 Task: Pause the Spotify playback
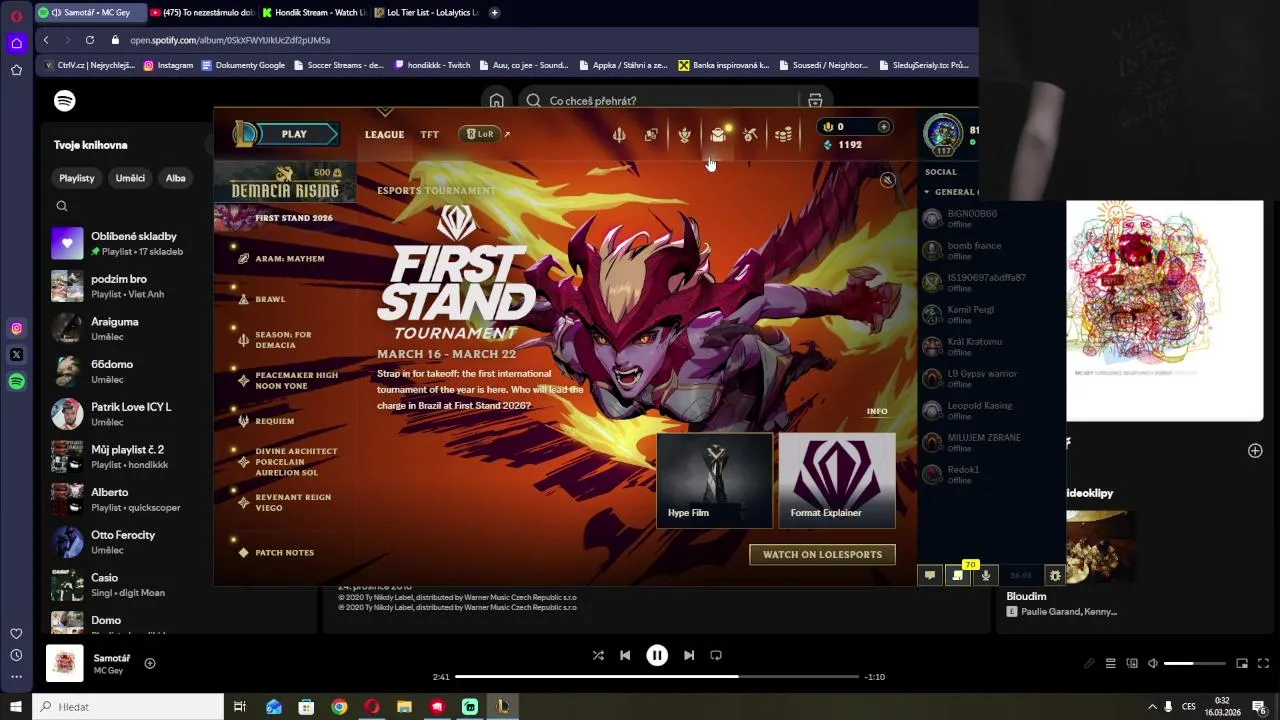tap(657, 655)
